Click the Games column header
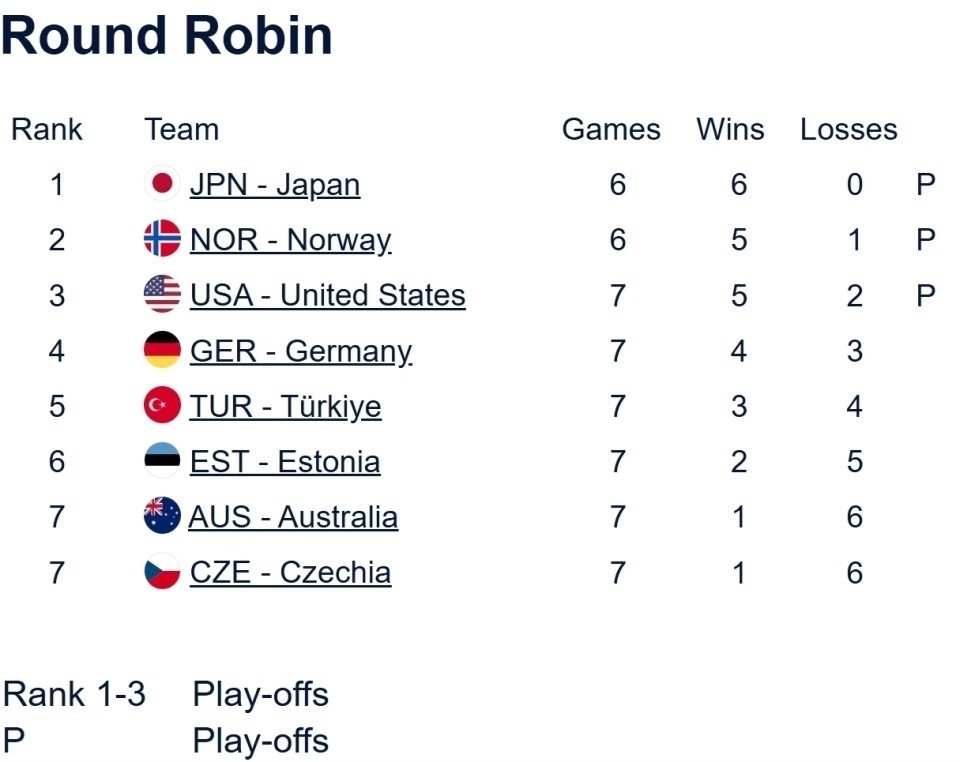This screenshot has width=960, height=762. (611, 130)
